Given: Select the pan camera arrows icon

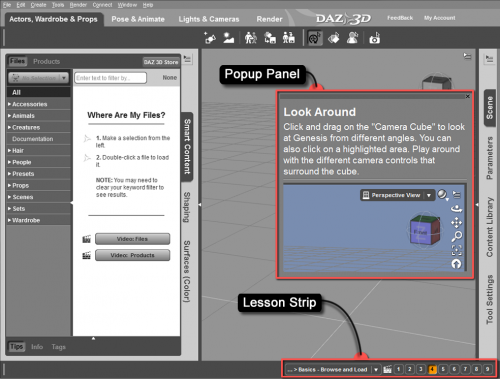Looking at the screenshot, I should coord(456,222).
